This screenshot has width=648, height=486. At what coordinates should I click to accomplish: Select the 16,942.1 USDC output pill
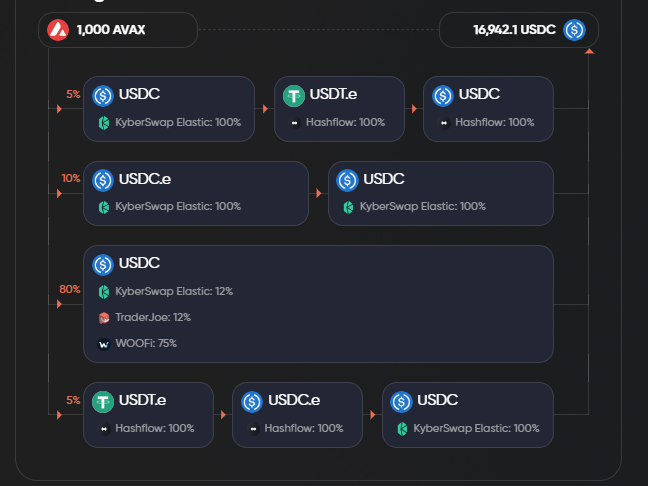519,30
